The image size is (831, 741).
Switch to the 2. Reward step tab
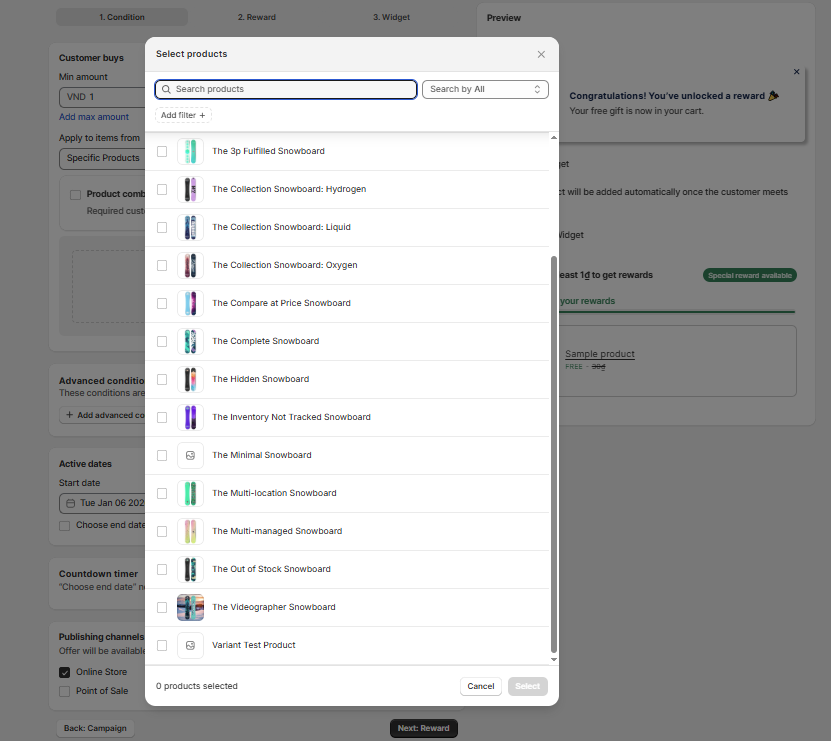[257, 17]
